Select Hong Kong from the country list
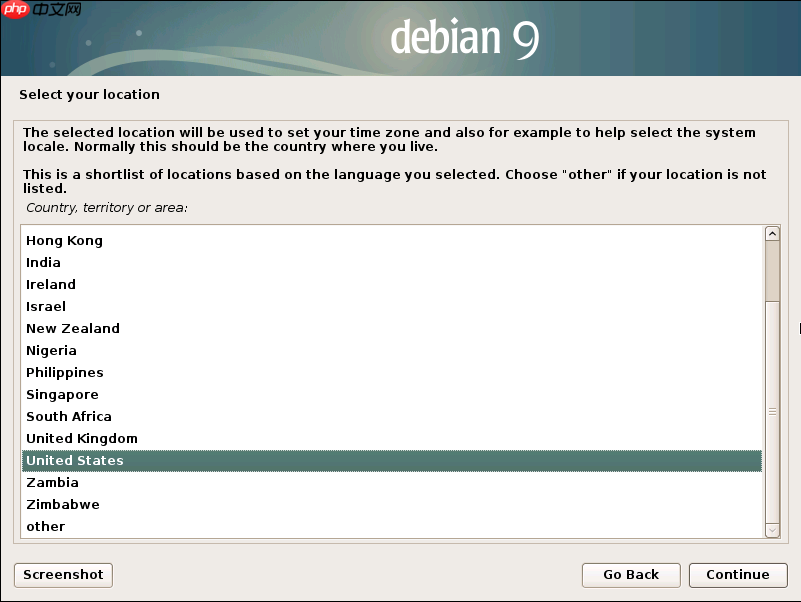This screenshot has width=801, height=602. (64, 240)
